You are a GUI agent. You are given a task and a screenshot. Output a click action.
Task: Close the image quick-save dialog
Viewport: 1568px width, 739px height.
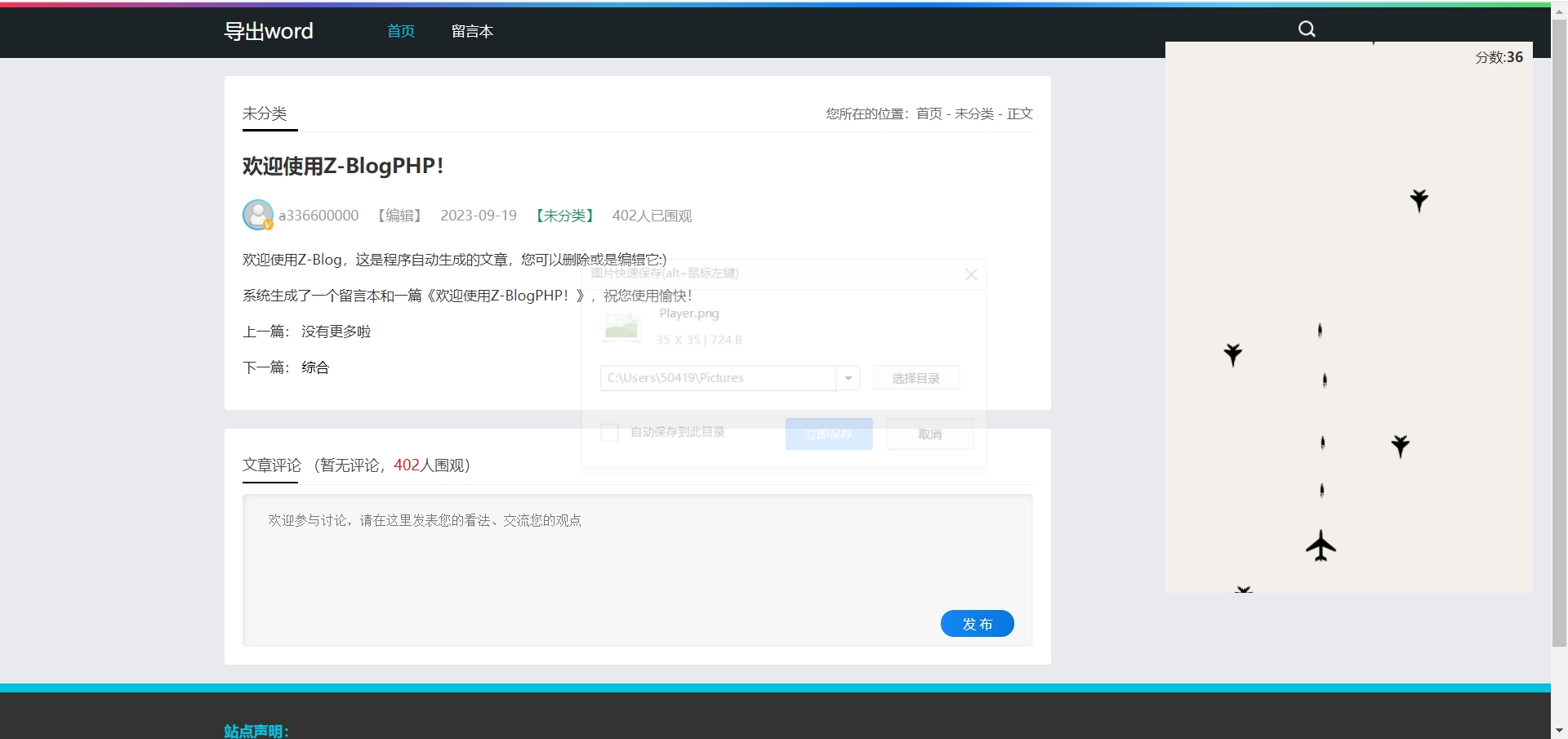(971, 274)
